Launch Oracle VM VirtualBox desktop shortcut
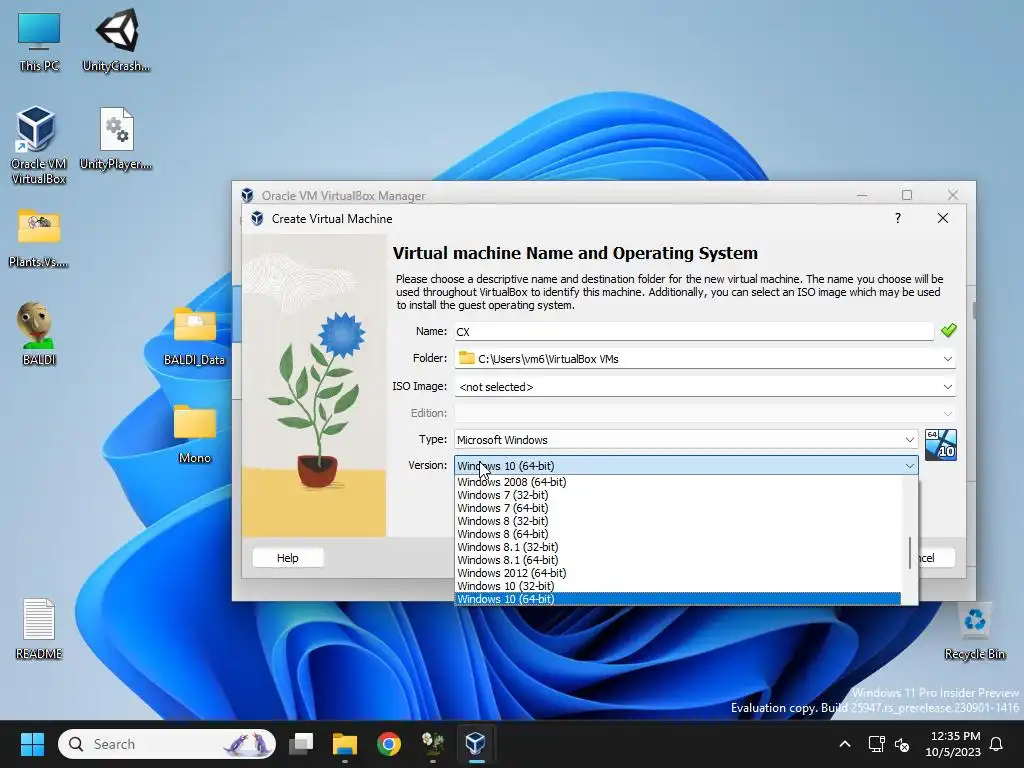 (39, 145)
